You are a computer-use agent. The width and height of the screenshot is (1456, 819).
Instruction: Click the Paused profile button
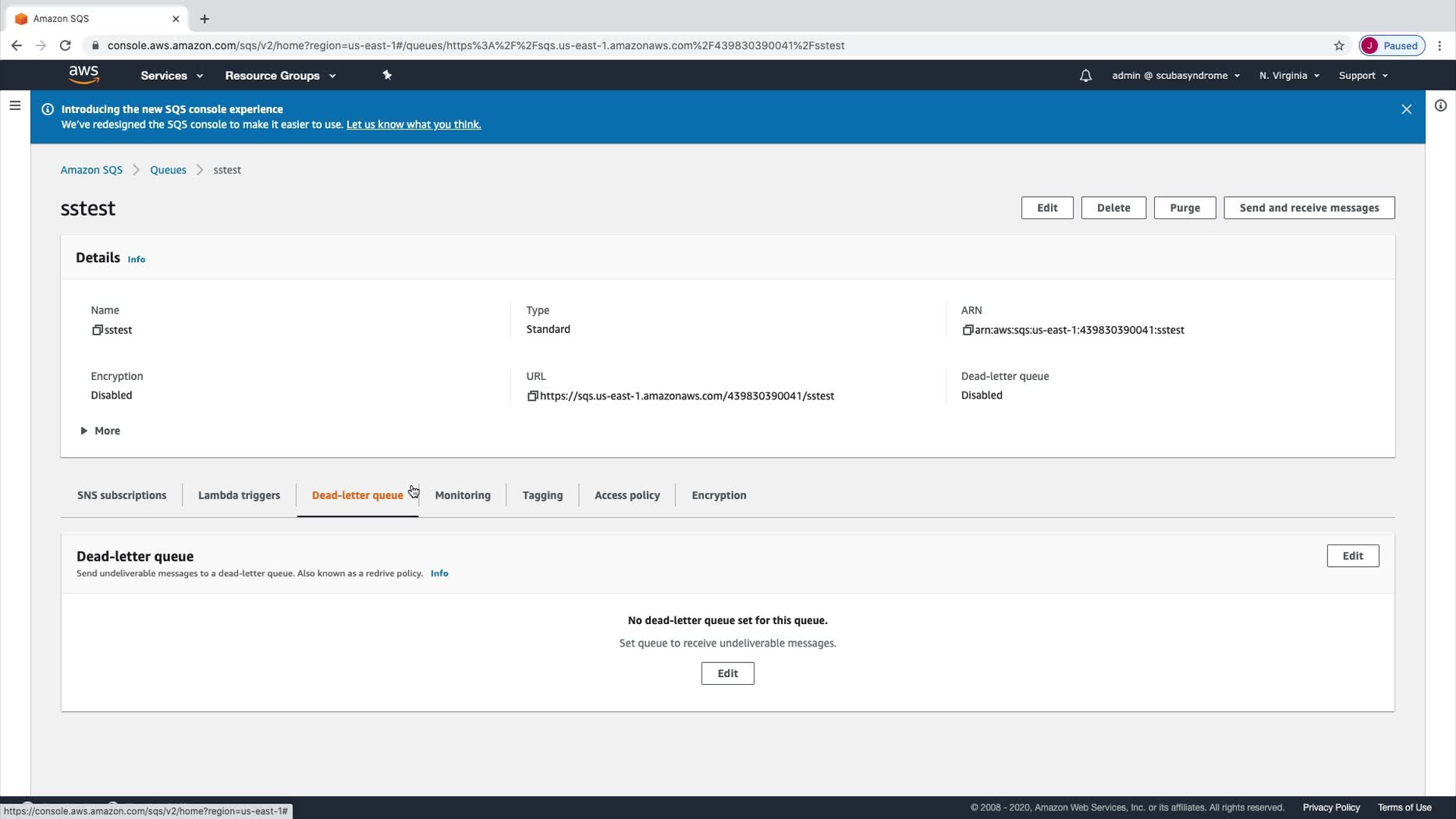[x=1393, y=45]
